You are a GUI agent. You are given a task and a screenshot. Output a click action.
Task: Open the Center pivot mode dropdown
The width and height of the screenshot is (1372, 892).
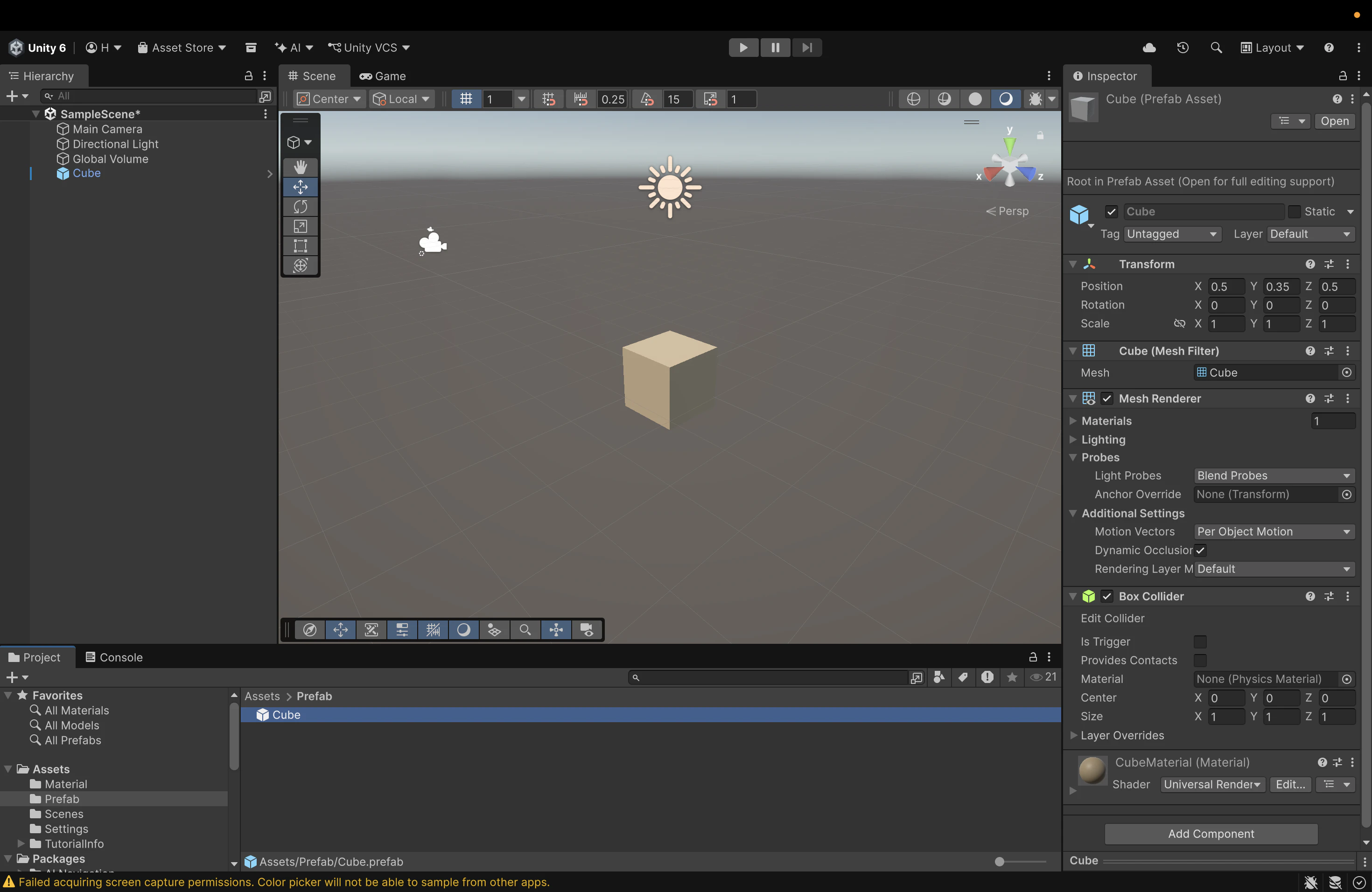click(329, 99)
